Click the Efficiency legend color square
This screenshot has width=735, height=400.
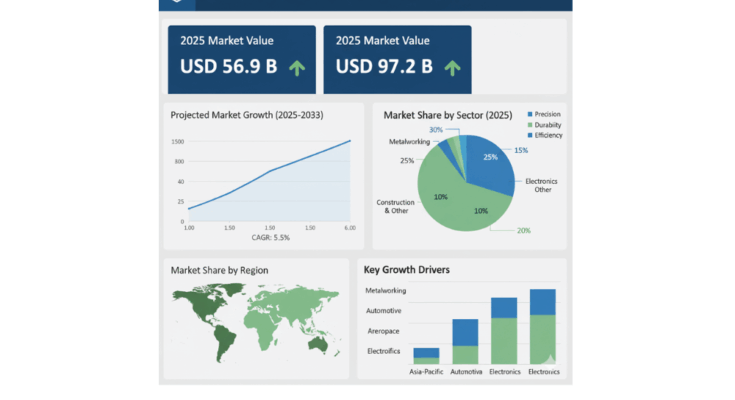pos(528,135)
